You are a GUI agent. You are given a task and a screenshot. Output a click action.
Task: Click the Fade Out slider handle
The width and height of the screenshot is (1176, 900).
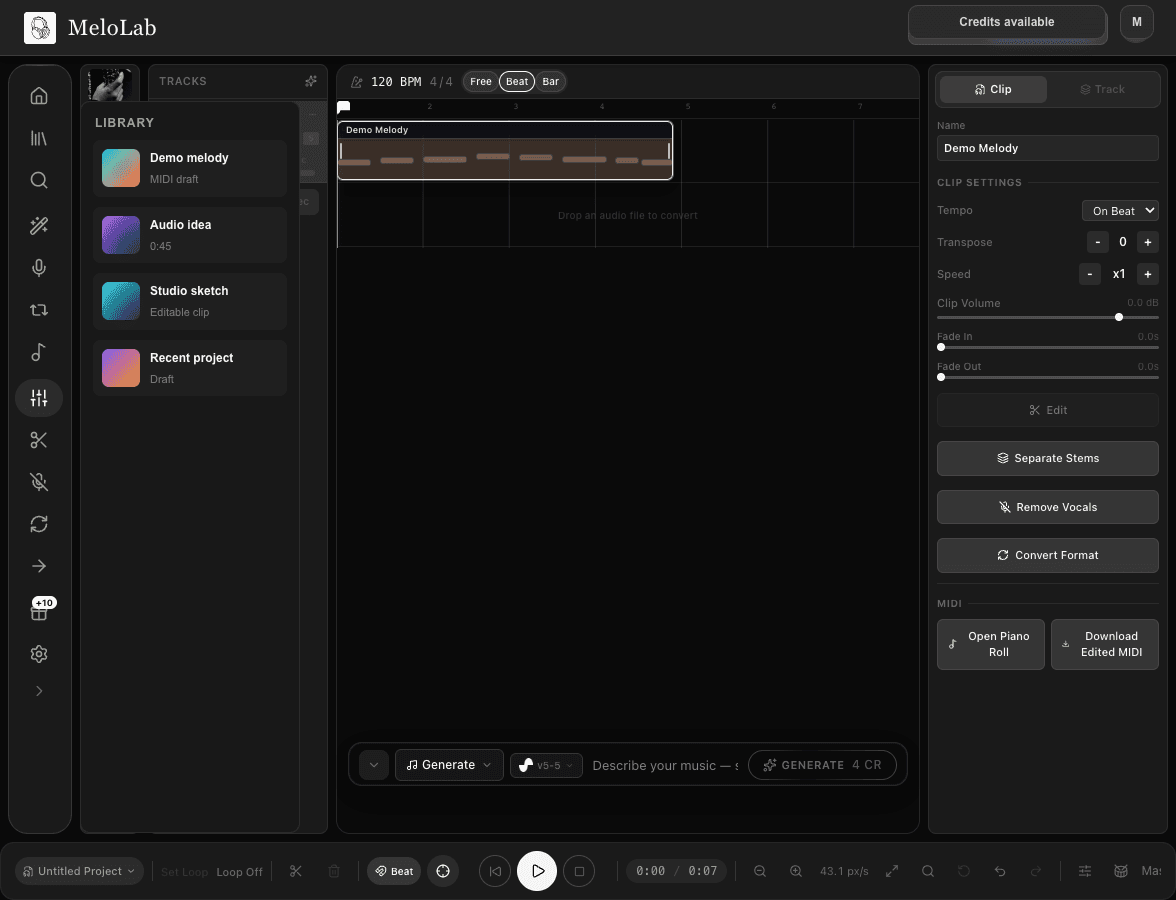click(940, 377)
